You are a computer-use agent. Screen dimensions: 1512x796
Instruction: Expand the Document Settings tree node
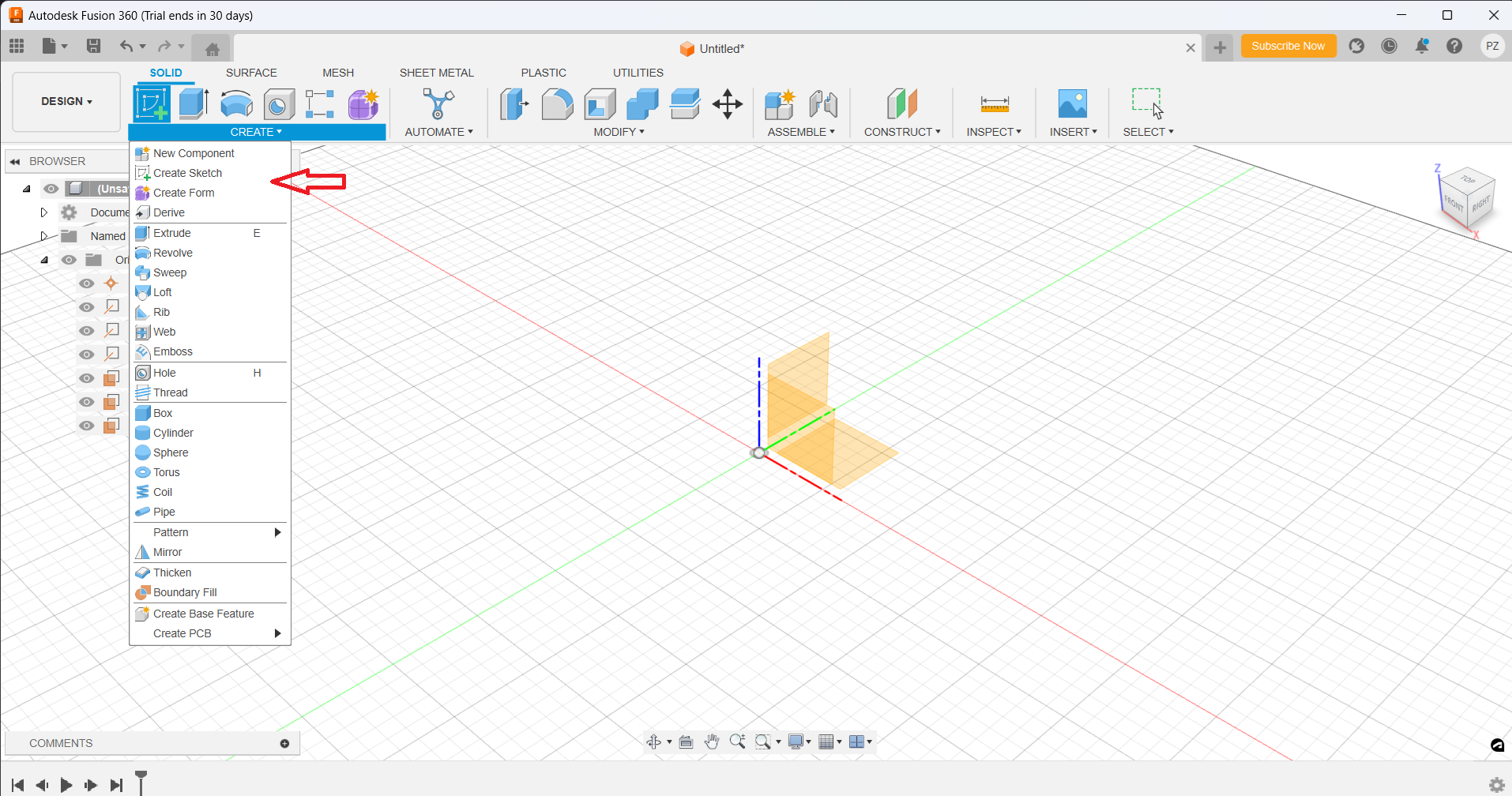coord(44,212)
